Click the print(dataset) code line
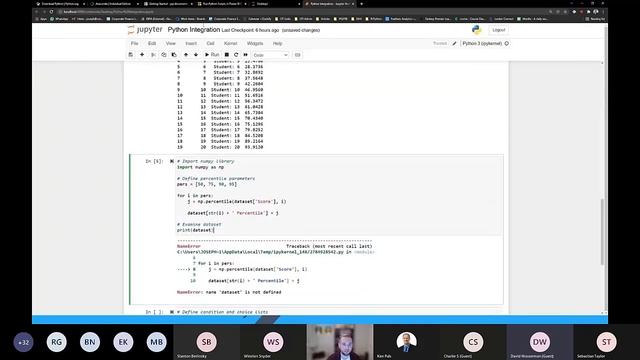This screenshot has width=640, height=360. coord(195,230)
